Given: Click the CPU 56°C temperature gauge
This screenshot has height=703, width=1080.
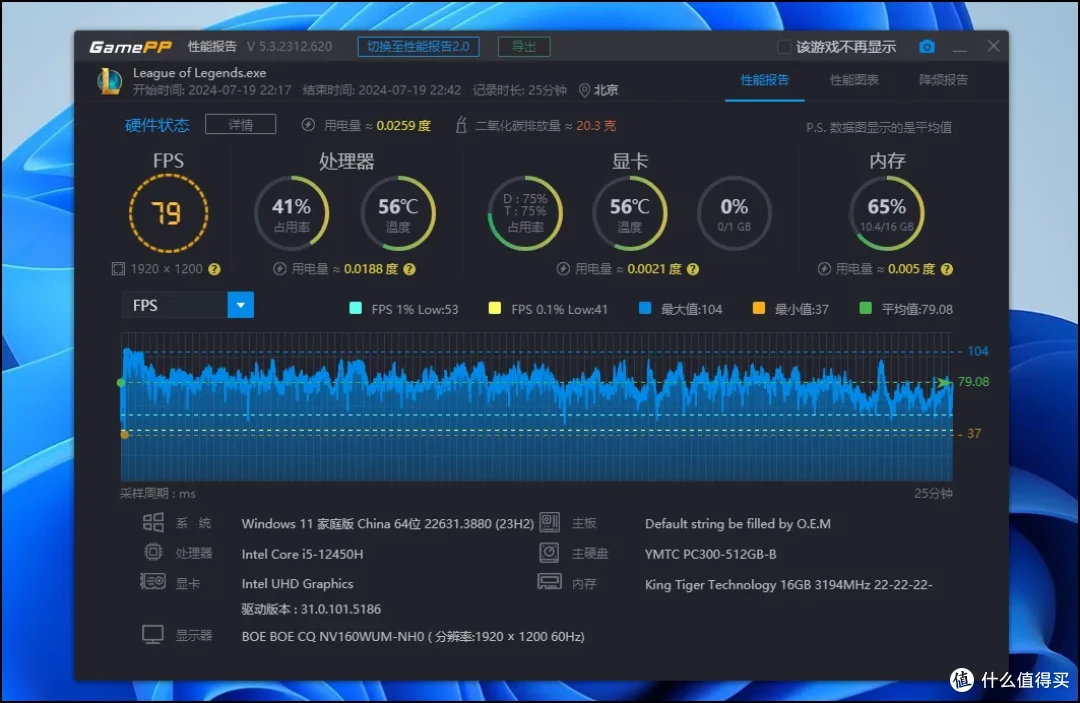Looking at the screenshot, I should point(398,213).
